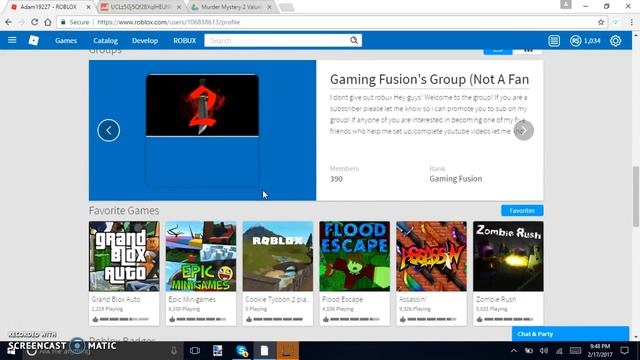The width and height of the screenshot is (640, 360).
Task: Switch to the Adam19227 - ROBLOX tab
Action: tap(49, 7)
